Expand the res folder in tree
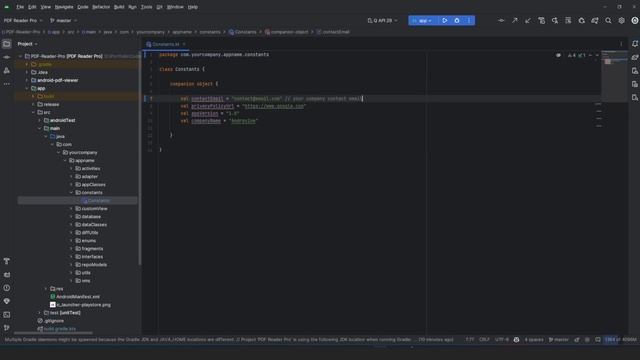640x360 pixels. click(x=46, y=289)
